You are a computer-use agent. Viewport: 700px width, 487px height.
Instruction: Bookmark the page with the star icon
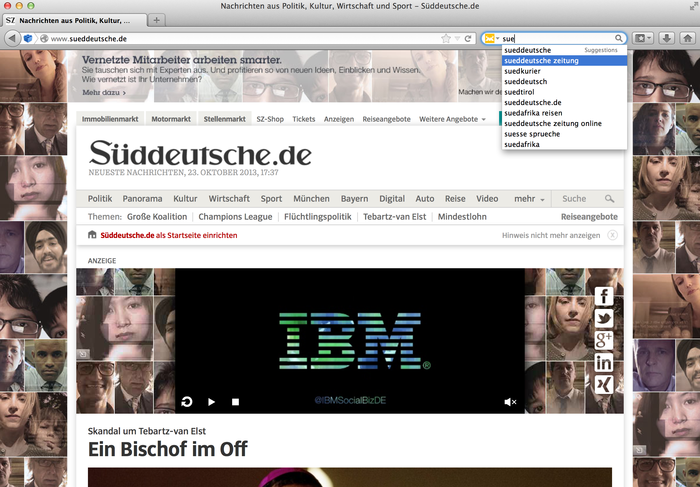coord(446,38)
